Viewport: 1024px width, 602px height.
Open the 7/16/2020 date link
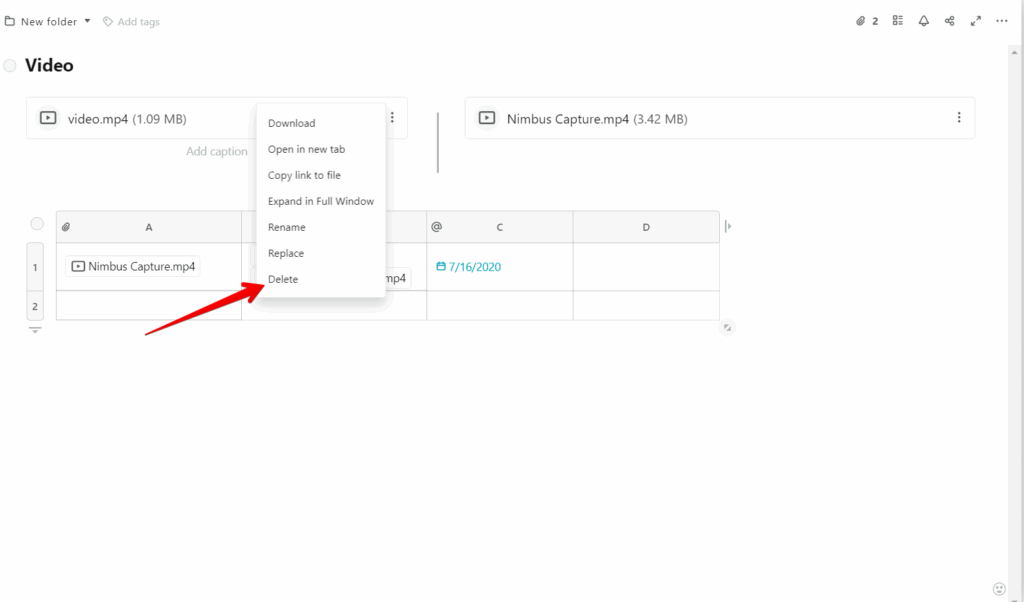(474, 267)
